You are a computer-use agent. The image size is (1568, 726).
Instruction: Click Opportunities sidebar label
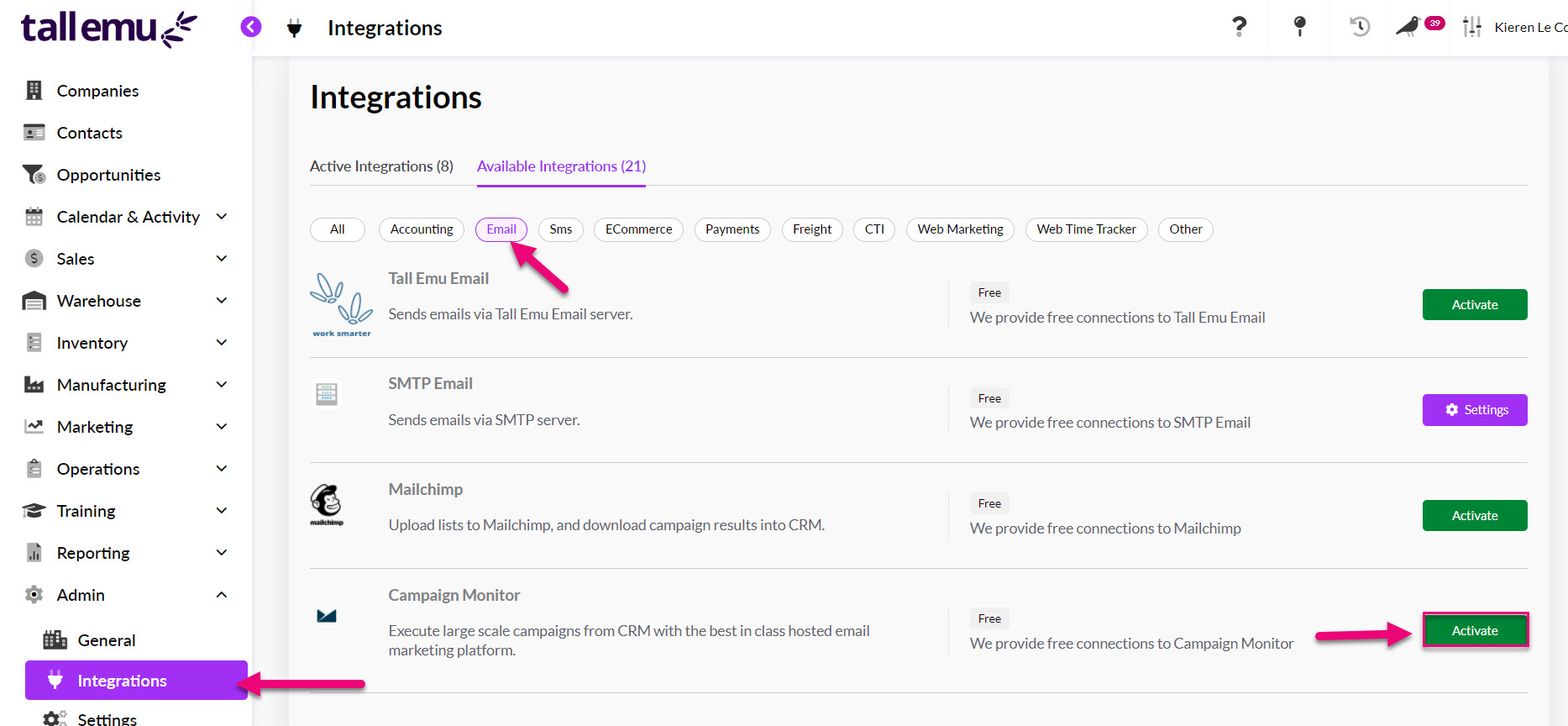[108, 175]
